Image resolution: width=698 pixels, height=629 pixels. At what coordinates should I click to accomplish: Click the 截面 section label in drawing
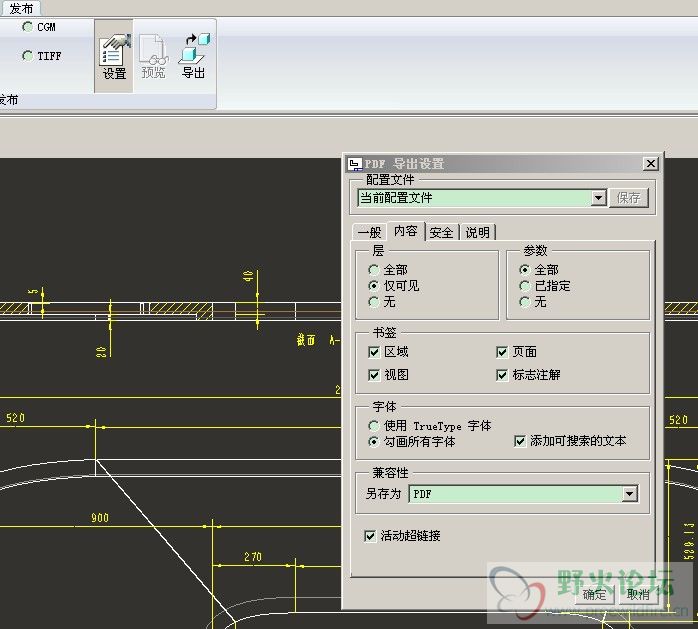[306, 341]
